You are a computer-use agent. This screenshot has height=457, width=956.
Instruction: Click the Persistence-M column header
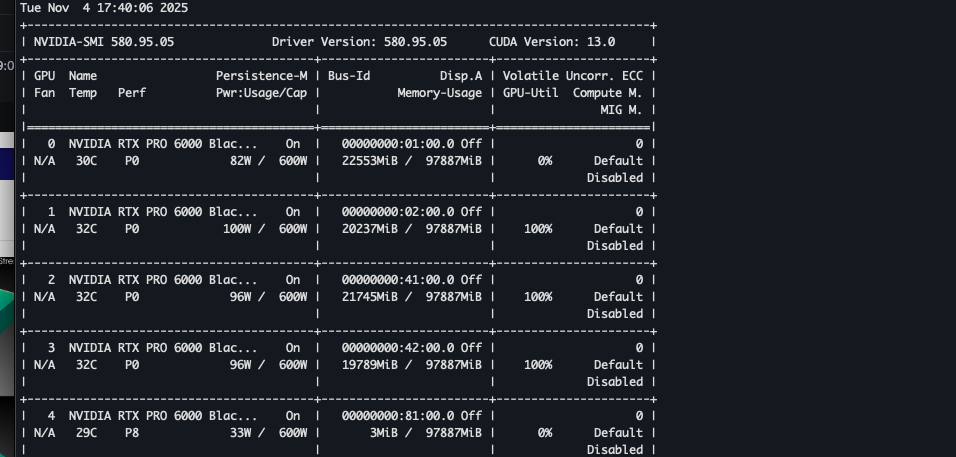click(262, 76)
